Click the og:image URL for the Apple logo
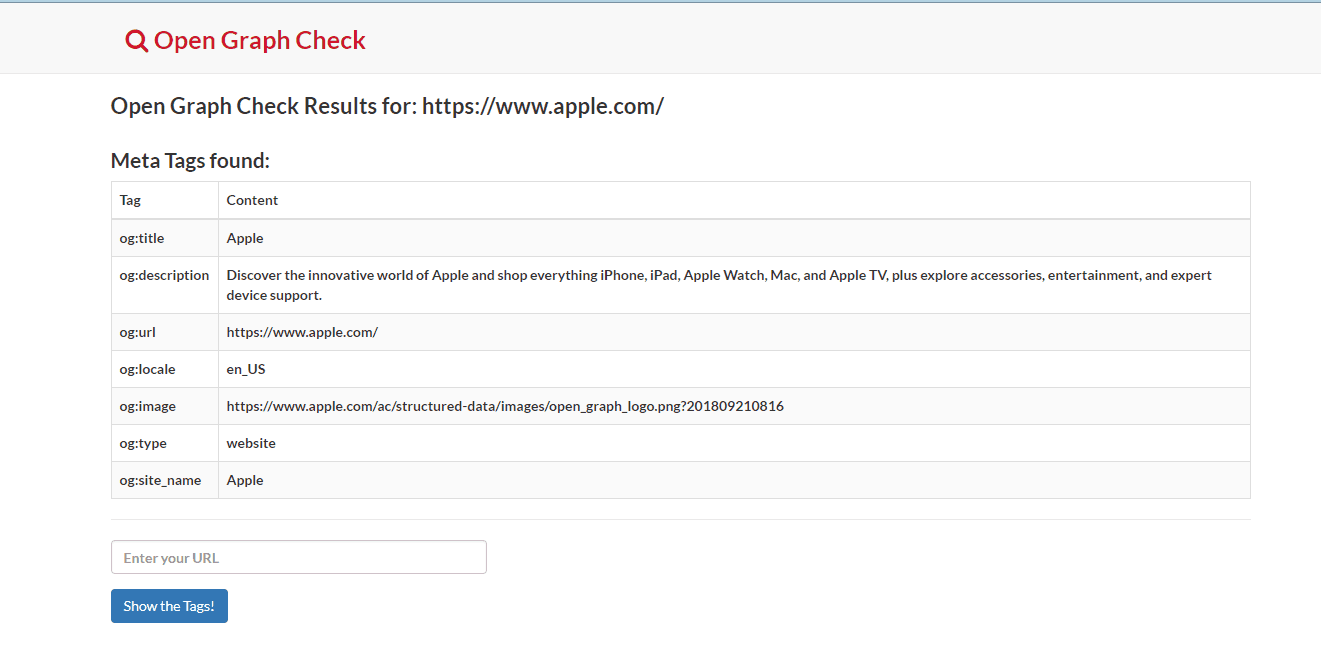The image size is (1321, 651). [x=504, y=406]
